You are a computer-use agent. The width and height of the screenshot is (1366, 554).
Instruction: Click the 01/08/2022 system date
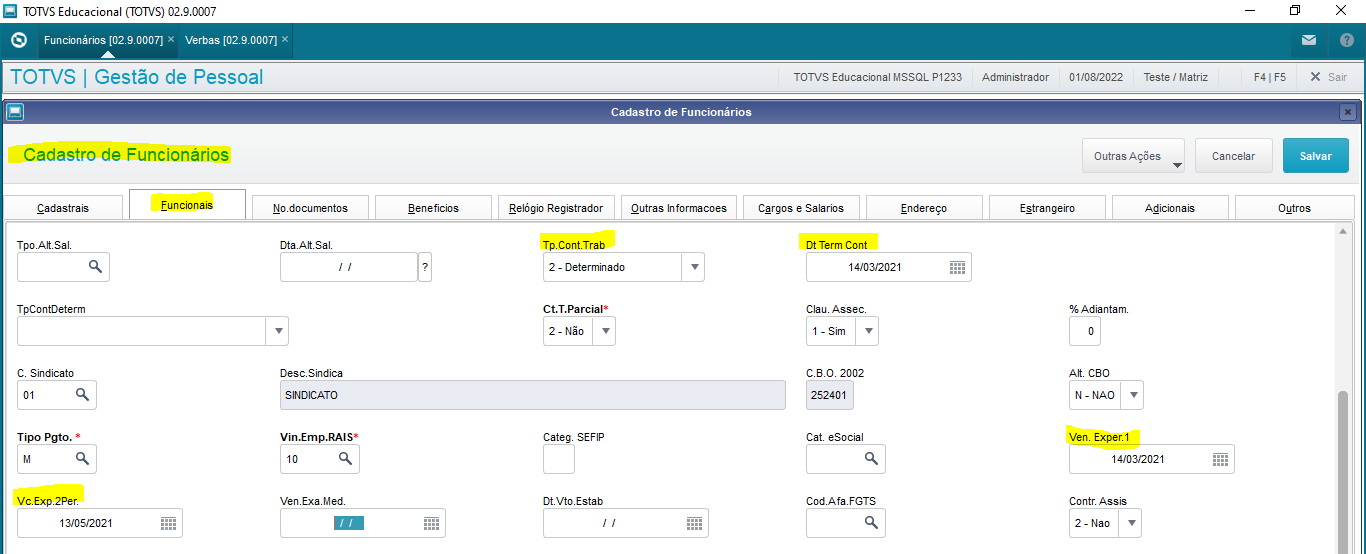point(1096,77)
